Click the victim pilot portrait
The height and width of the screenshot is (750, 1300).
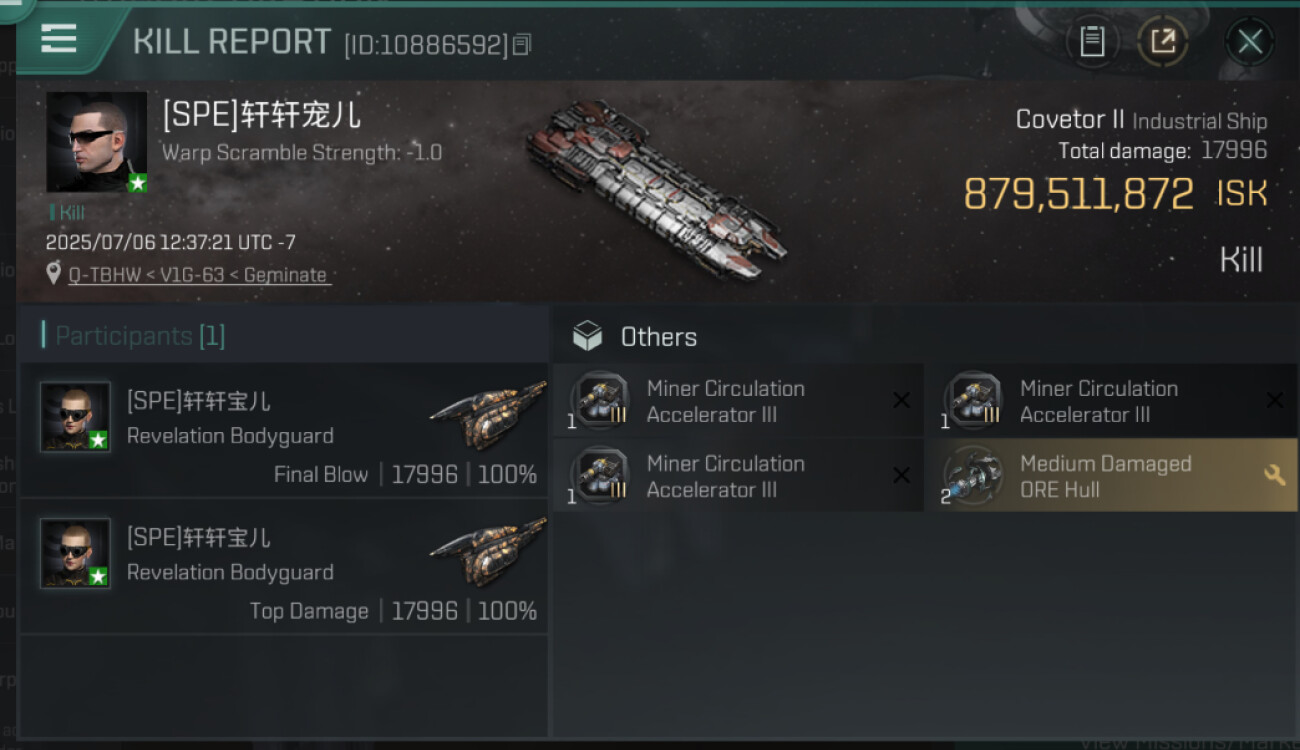96,142
